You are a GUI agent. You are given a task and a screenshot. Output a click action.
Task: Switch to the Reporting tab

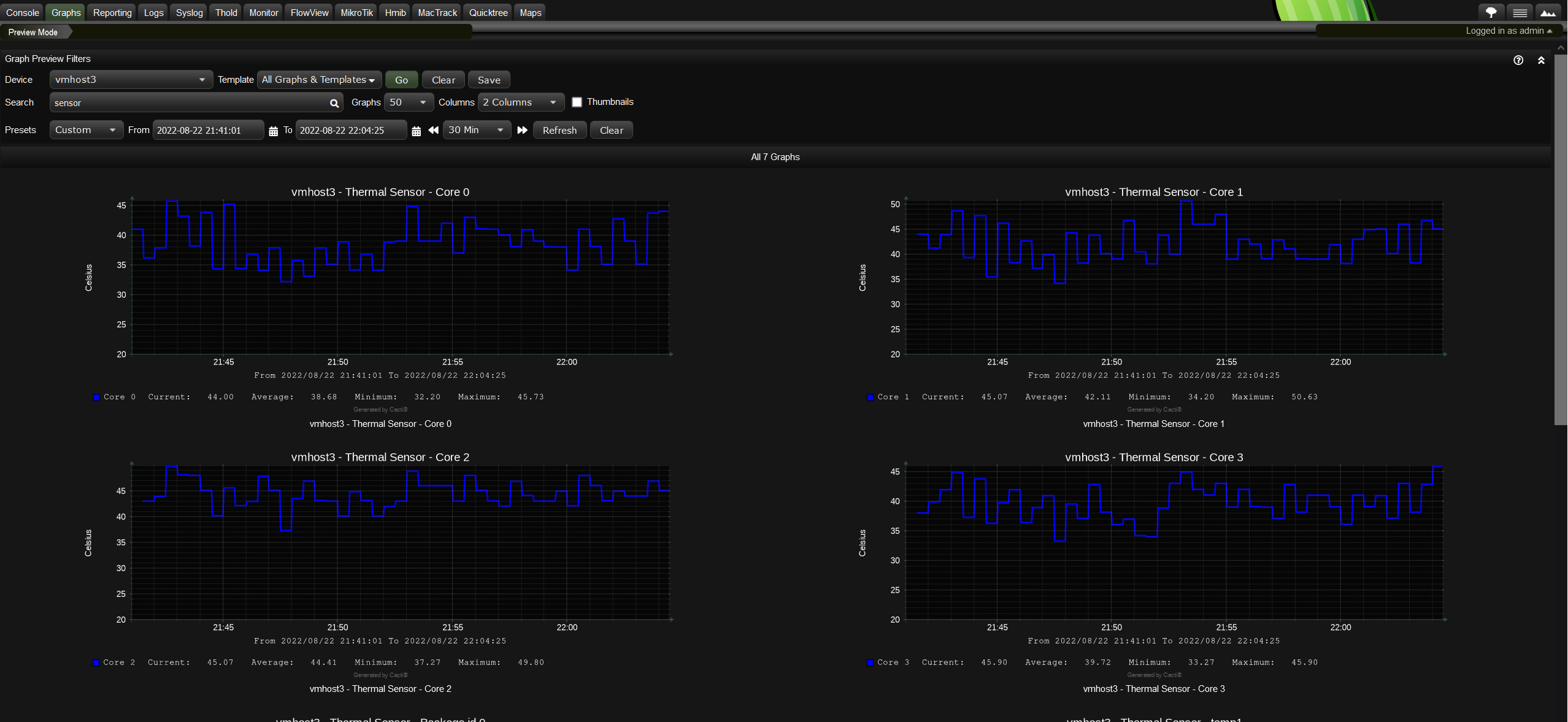click(x=112, y=12)
